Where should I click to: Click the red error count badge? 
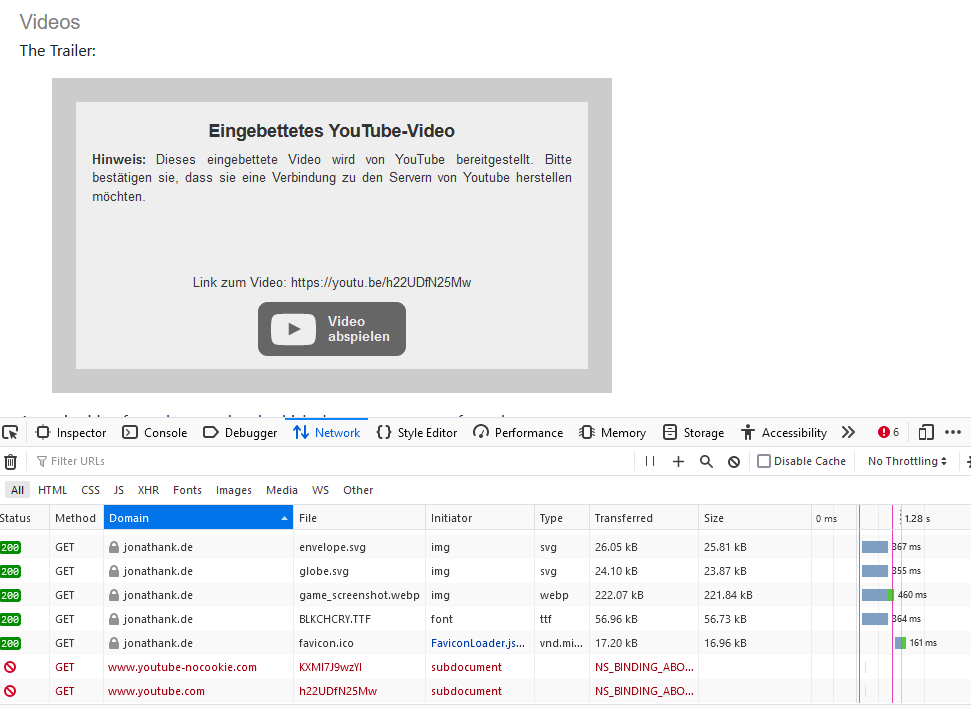888,433
